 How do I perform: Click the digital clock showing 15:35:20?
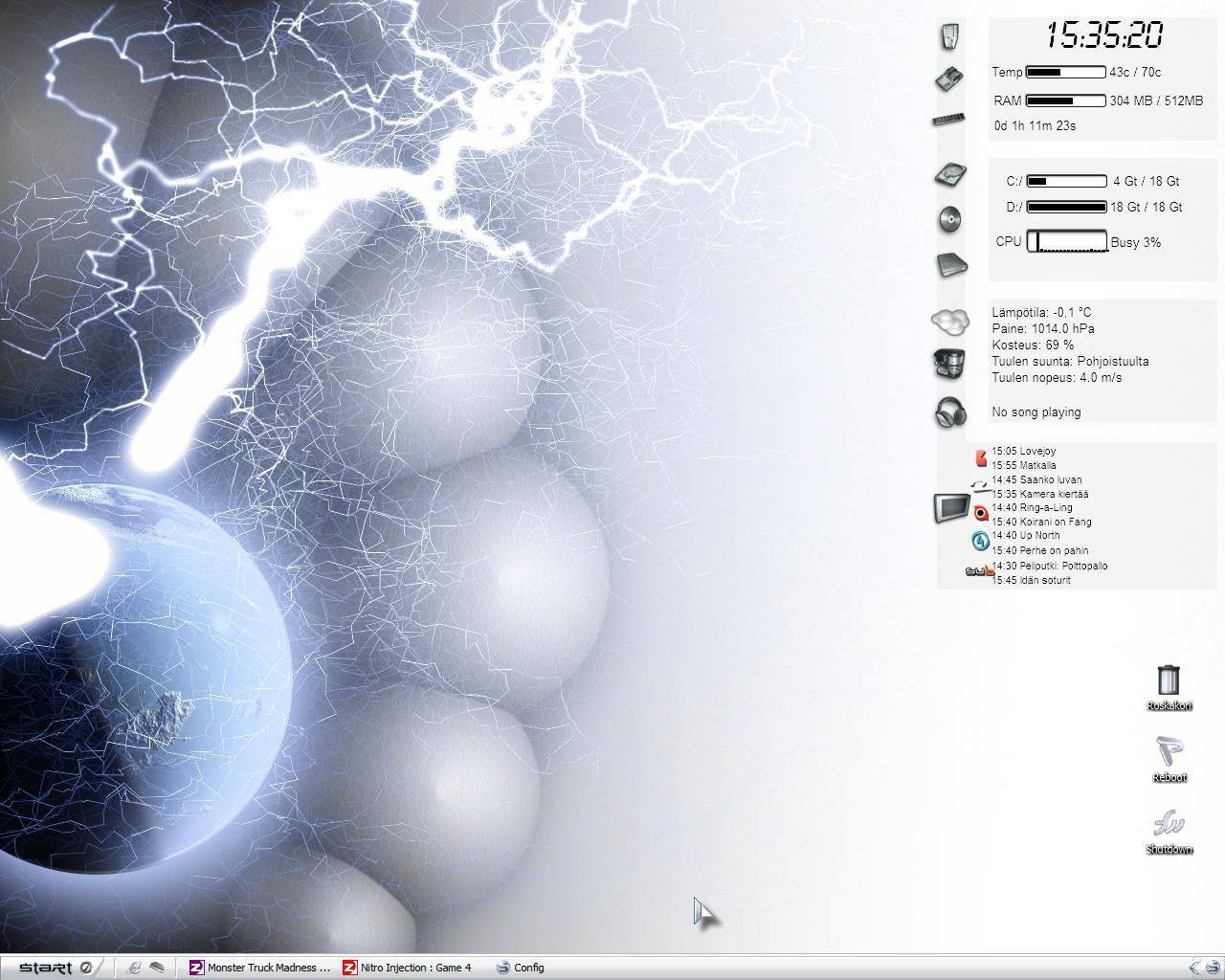[x=1104, y=35]
